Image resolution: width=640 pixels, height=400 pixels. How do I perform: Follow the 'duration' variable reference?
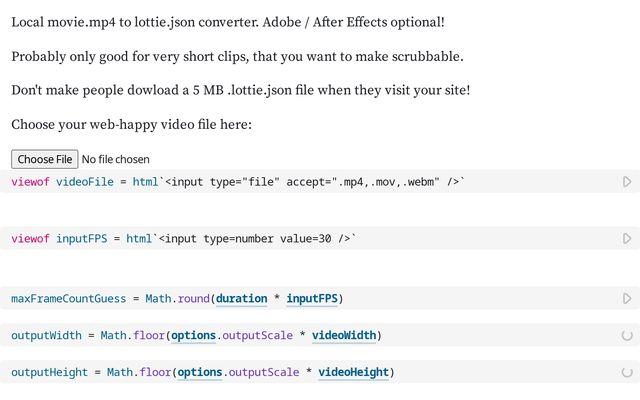click(x=242, y=299)
